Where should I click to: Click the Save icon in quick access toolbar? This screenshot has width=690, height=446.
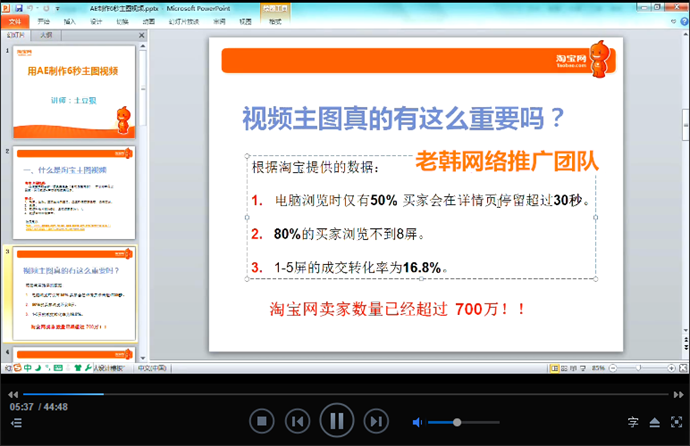19,8
